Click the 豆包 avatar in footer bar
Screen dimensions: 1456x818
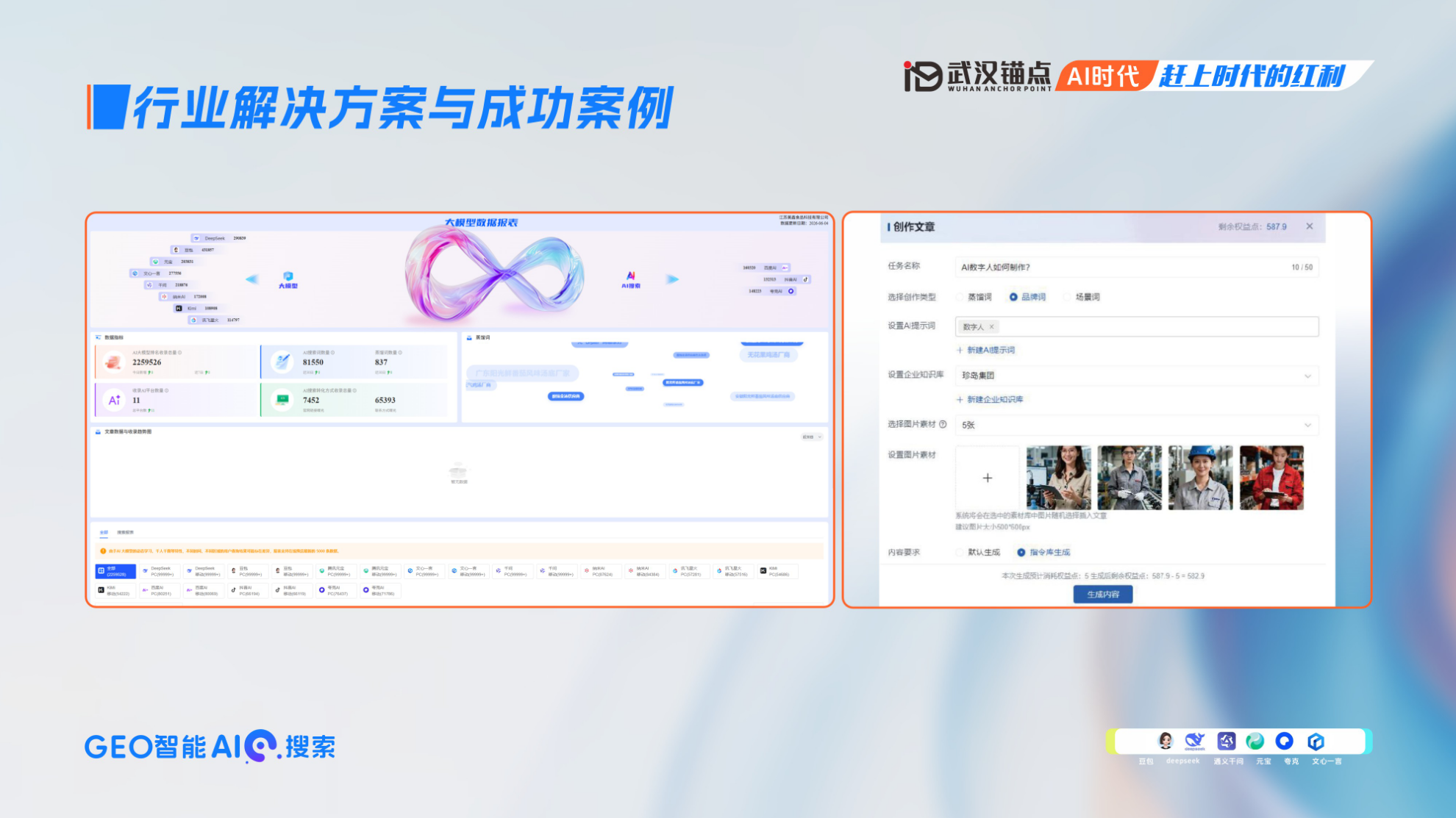coord(1166,741)
